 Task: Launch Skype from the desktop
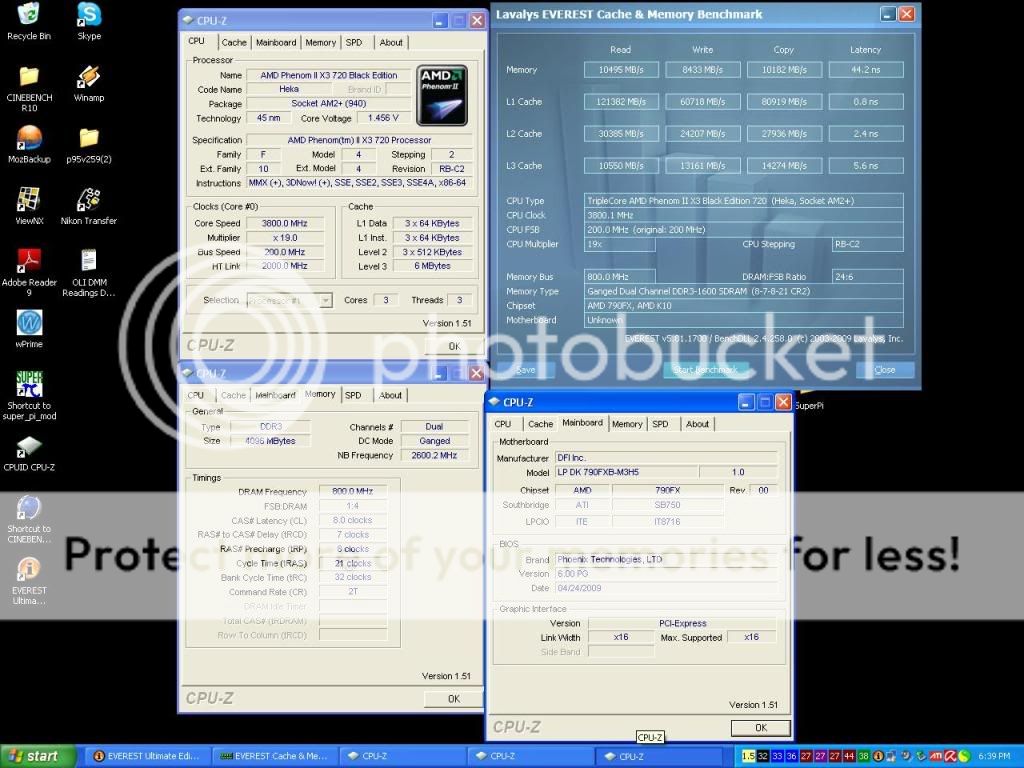coord(89,22)
